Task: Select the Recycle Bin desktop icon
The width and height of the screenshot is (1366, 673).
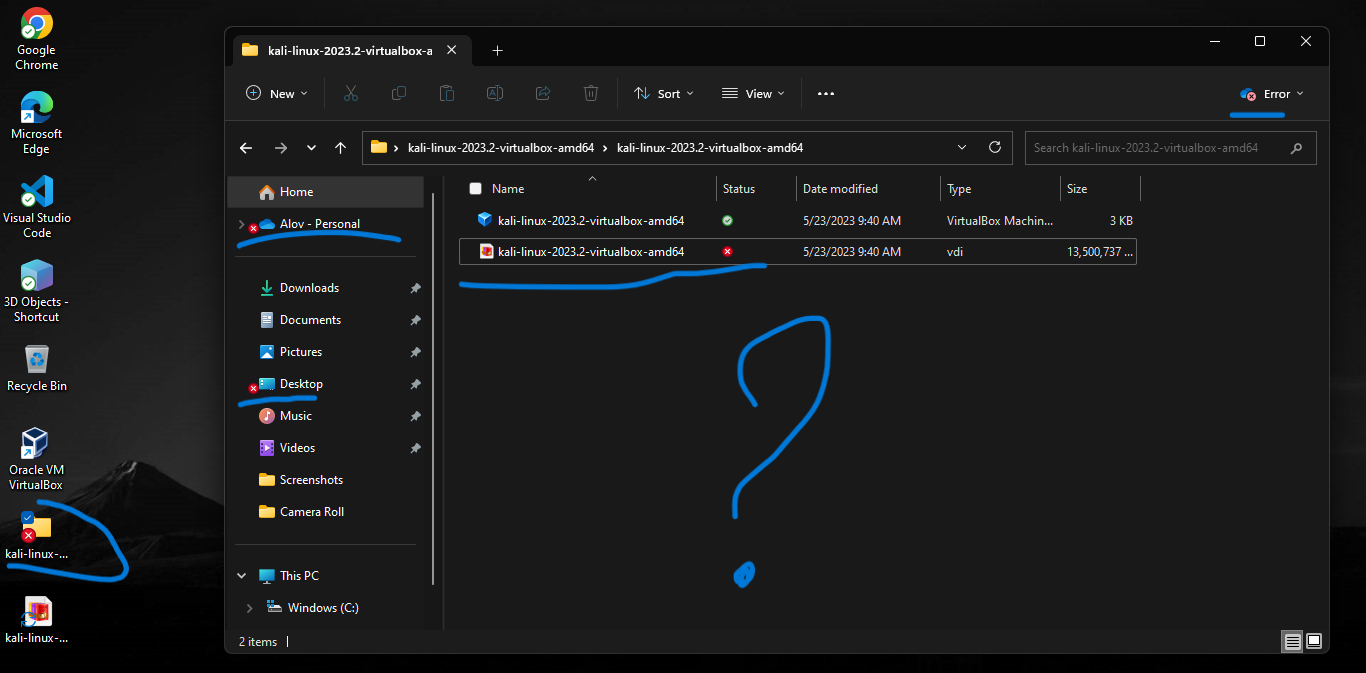Action: [x=37, y=368]
